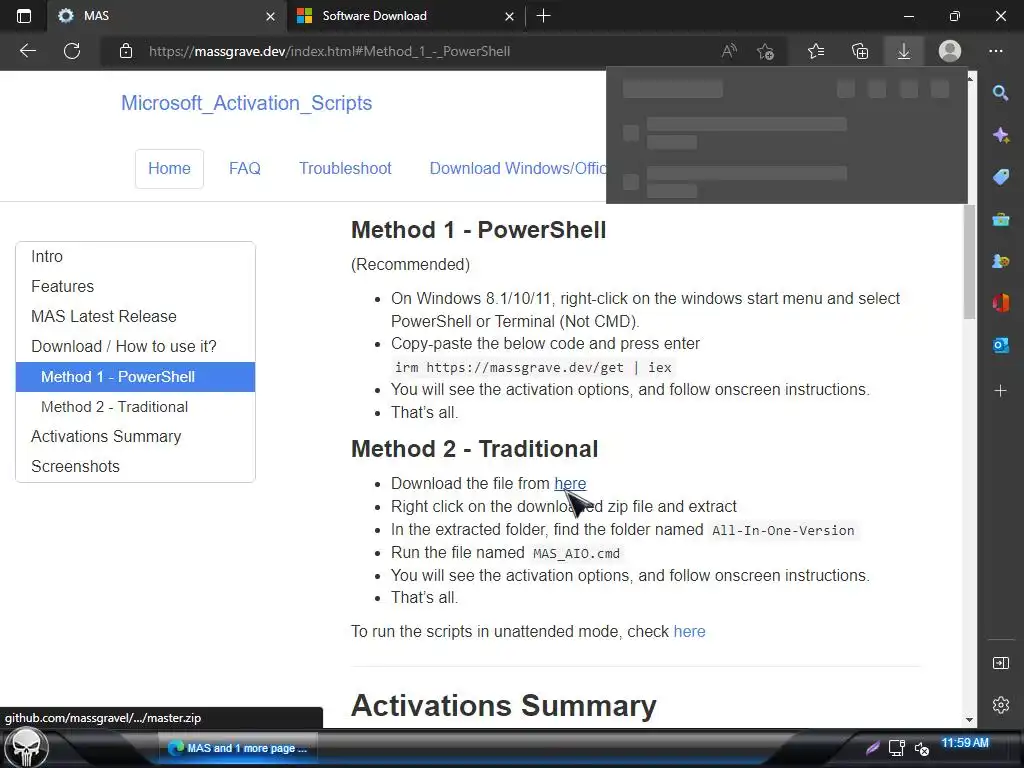The image size is (1024, 768).
Task: Reload the page with Refresh icon
Action: tap(72, 51)
